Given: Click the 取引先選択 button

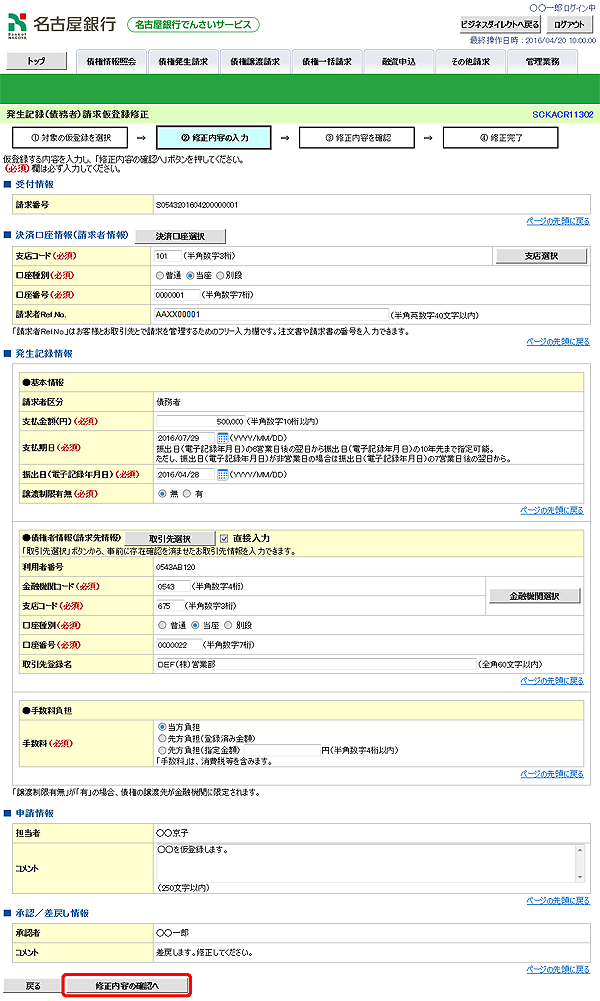Looking at the screenshot, I should (170, 539).
